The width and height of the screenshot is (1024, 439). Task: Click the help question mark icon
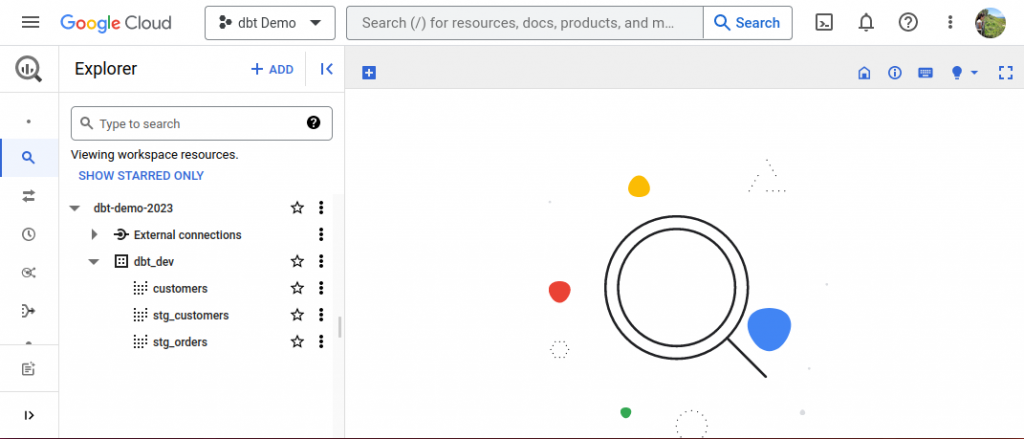point(908,22)
